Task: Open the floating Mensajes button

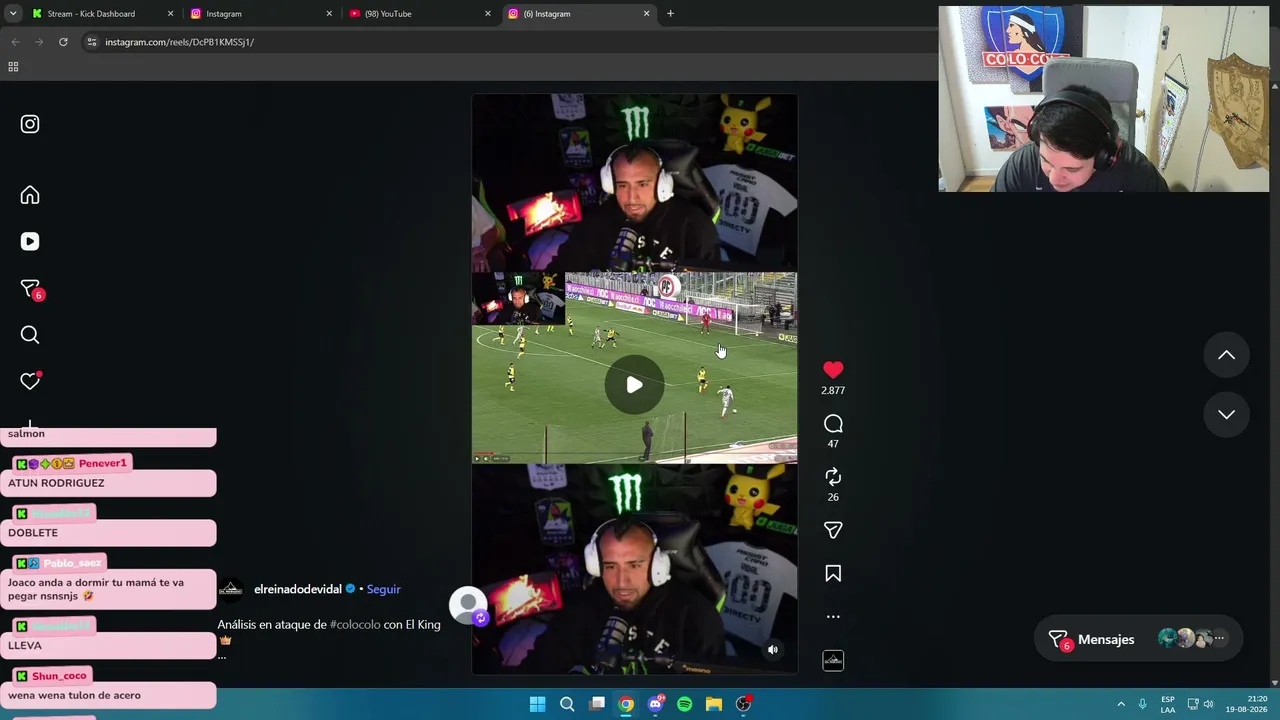Action: pos(1138,639)
